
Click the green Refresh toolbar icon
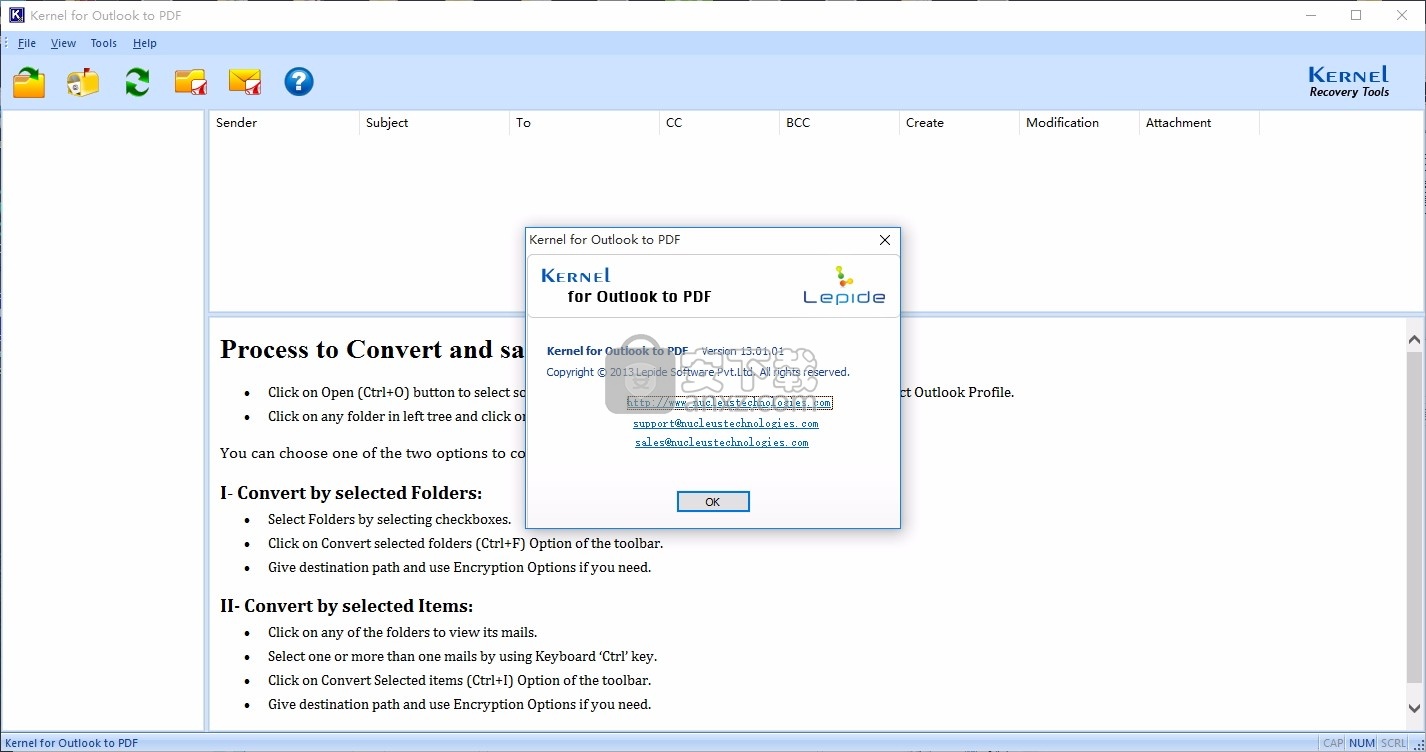click(137, 82)
